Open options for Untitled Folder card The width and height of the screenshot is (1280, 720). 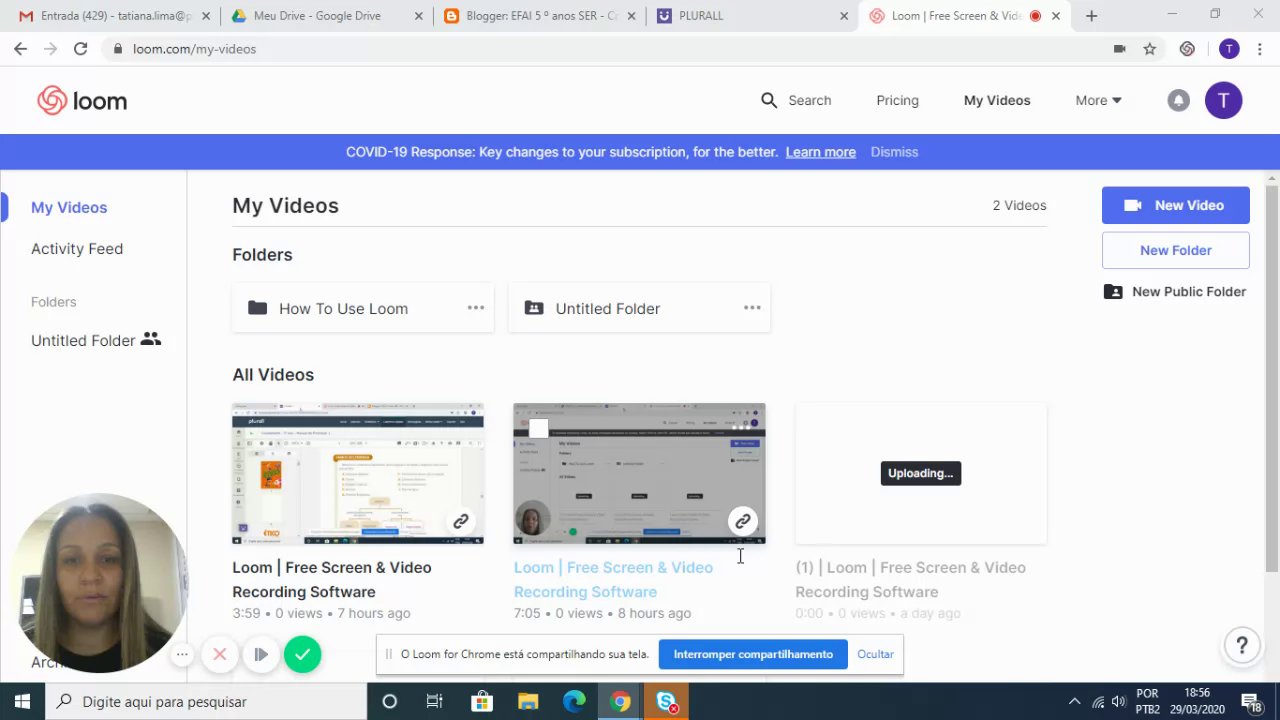pos(752,308)
